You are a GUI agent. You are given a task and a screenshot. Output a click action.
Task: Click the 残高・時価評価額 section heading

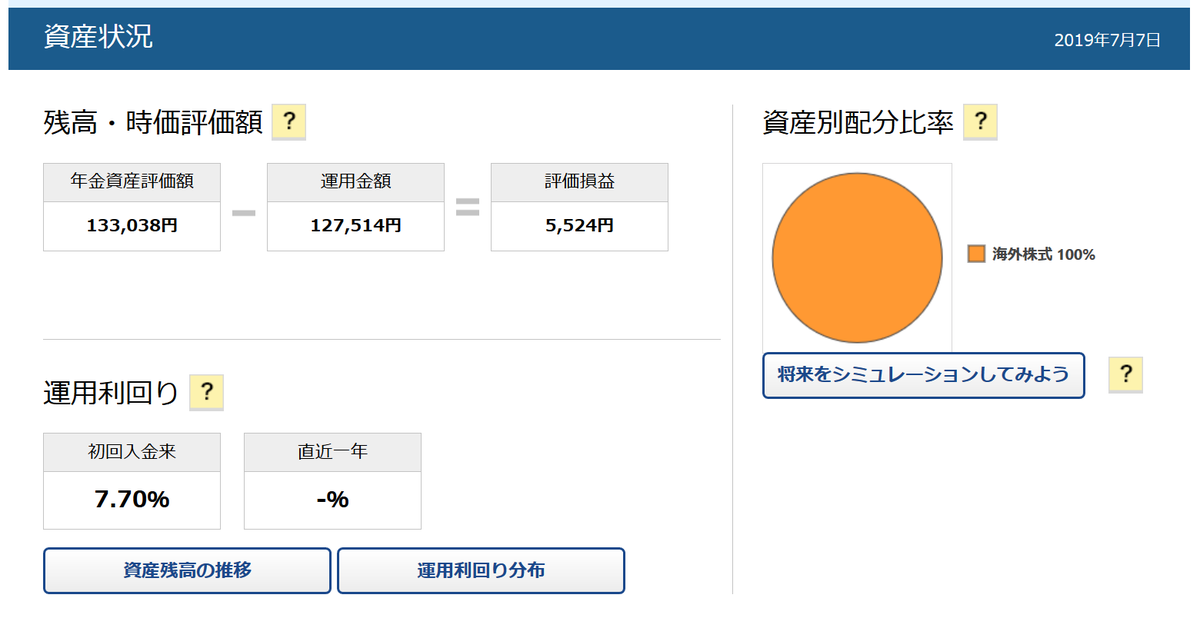point(153,123)
